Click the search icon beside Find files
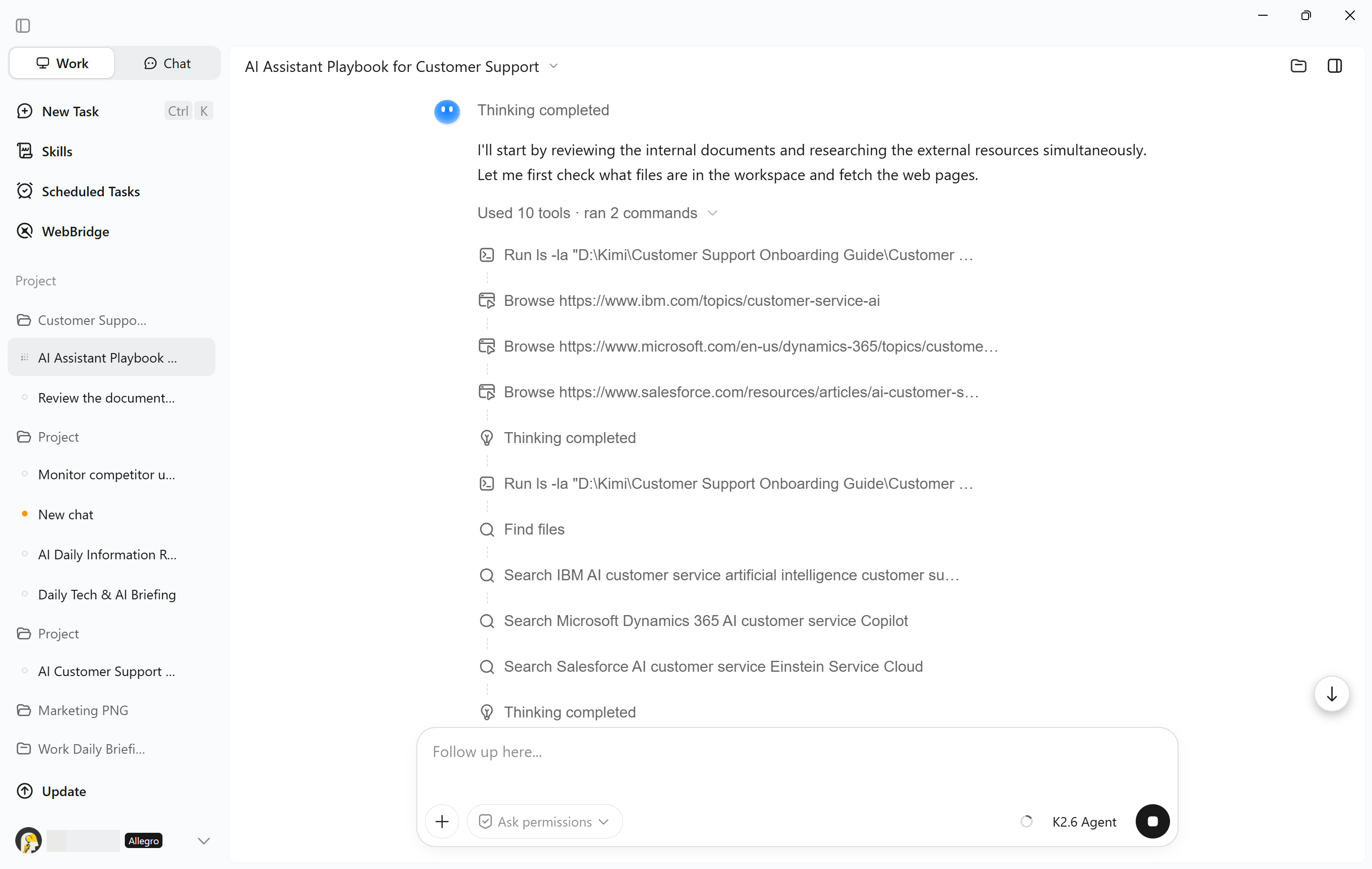 pos(486,529)
